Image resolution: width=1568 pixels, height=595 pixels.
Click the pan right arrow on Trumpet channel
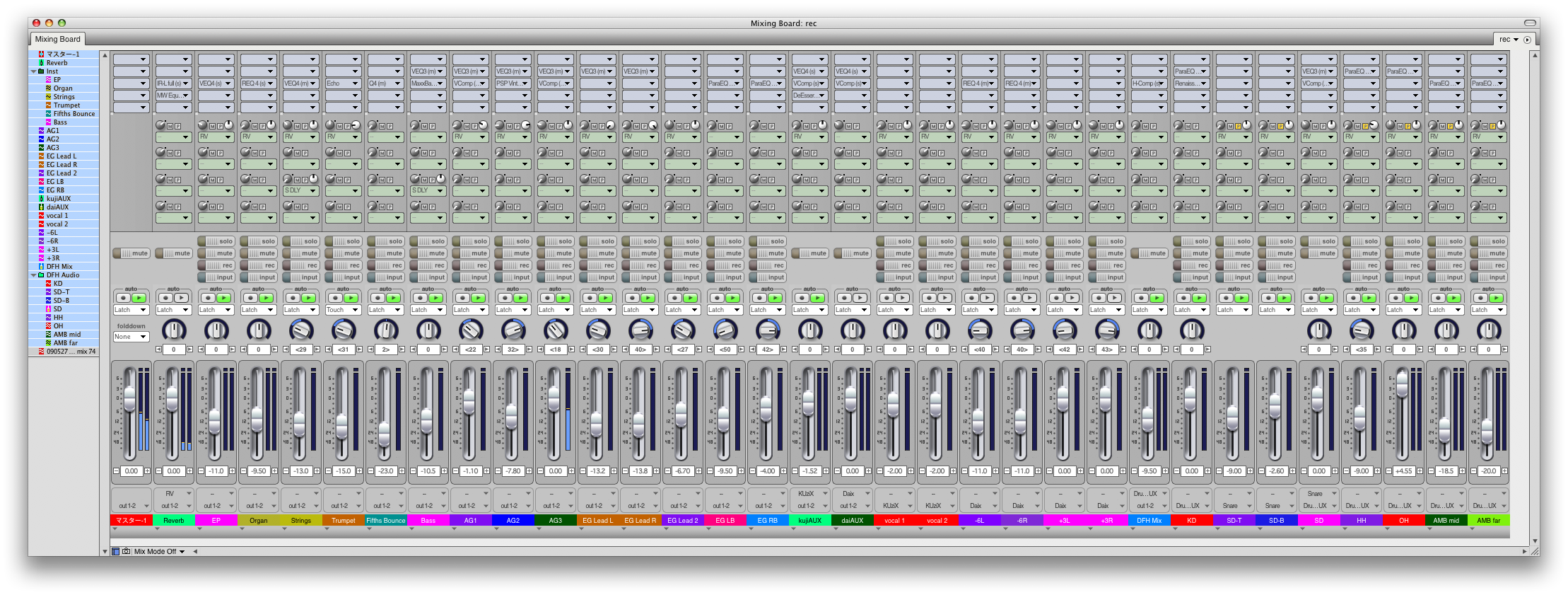click(x=359, y=350)
